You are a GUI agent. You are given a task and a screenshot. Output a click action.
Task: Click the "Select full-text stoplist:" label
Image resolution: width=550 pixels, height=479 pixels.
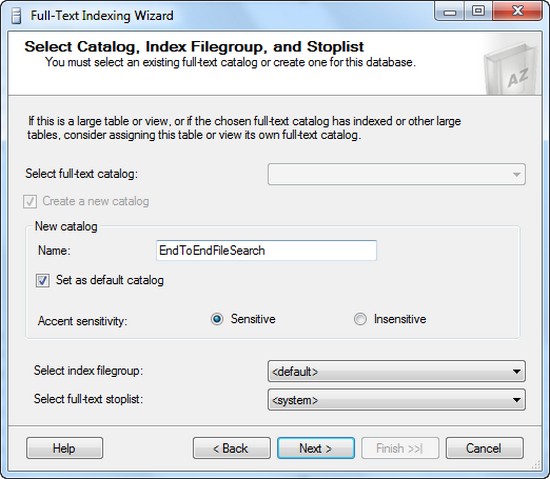coord(88,399)
